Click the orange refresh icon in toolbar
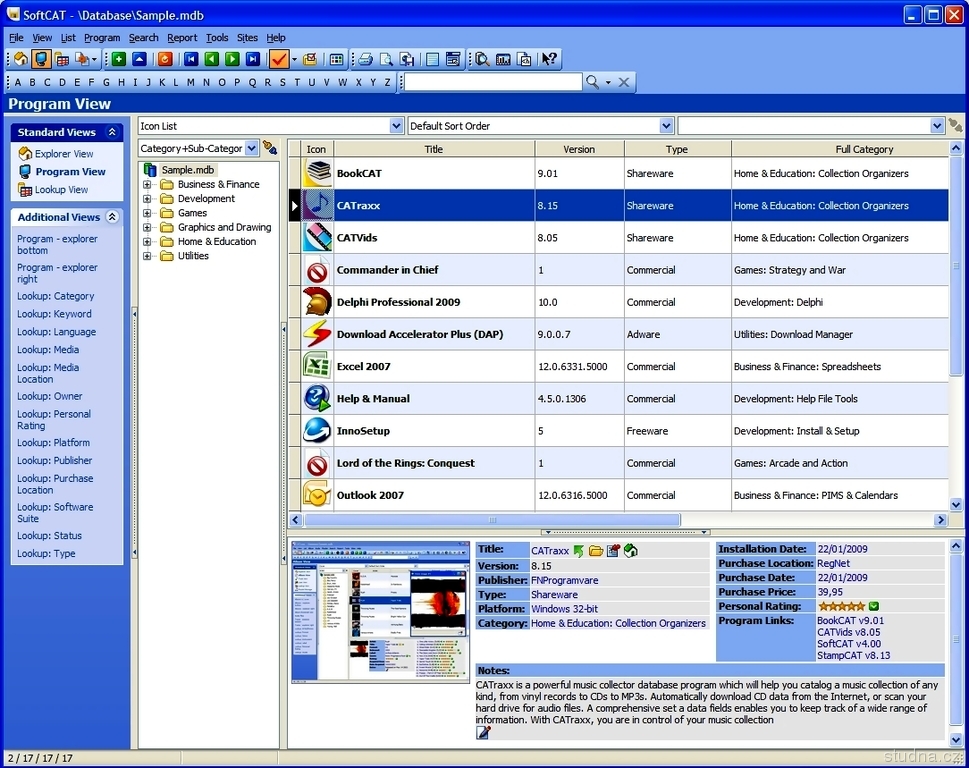The width and height of the screenshot is (969, 768). pyautogui.click(x=164, y=60)
